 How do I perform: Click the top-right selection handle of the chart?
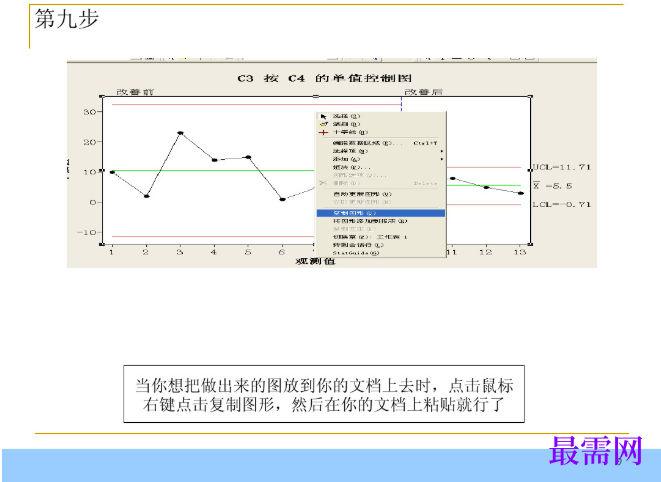(x=530, y=97)
